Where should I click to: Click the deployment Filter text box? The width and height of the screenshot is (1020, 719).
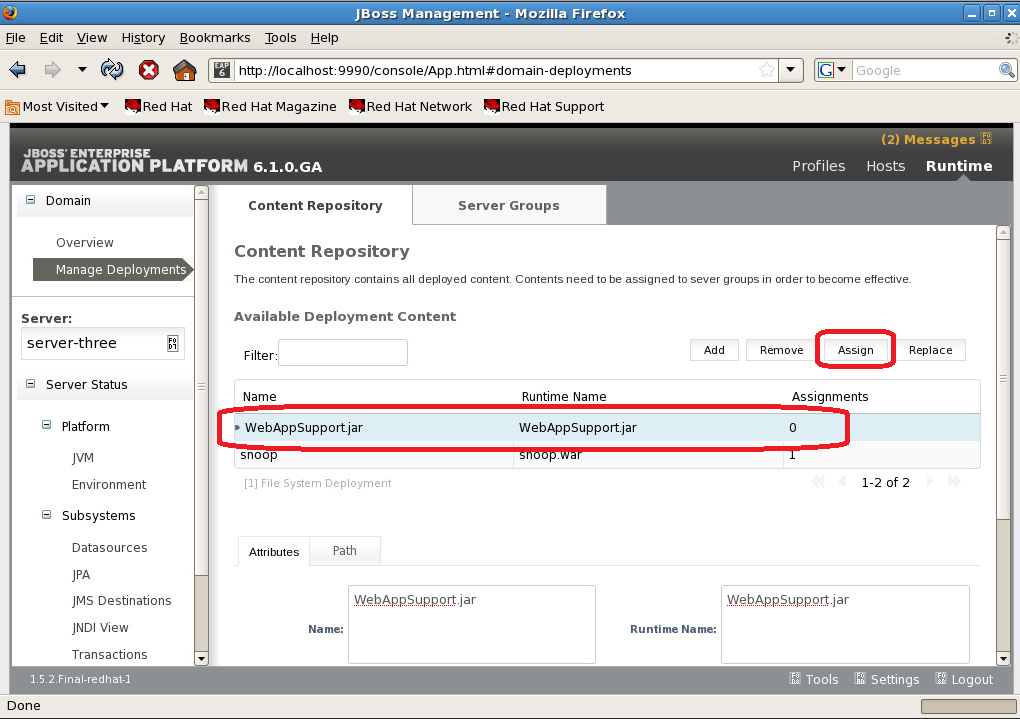click(x=343, y=353)
